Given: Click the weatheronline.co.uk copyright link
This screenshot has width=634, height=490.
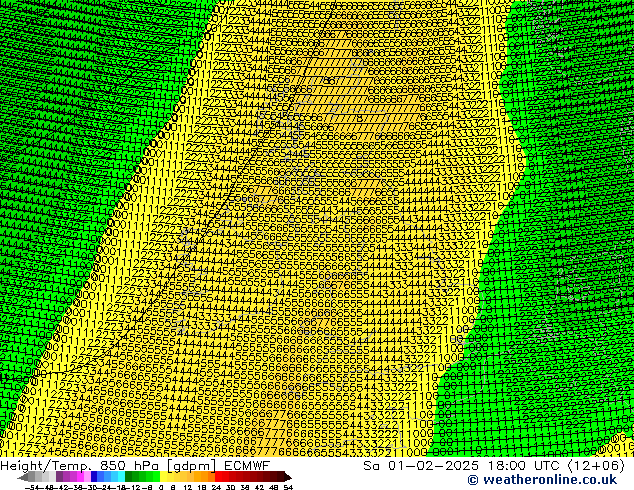Looking at the screenshot, I should tap(542, 480).
